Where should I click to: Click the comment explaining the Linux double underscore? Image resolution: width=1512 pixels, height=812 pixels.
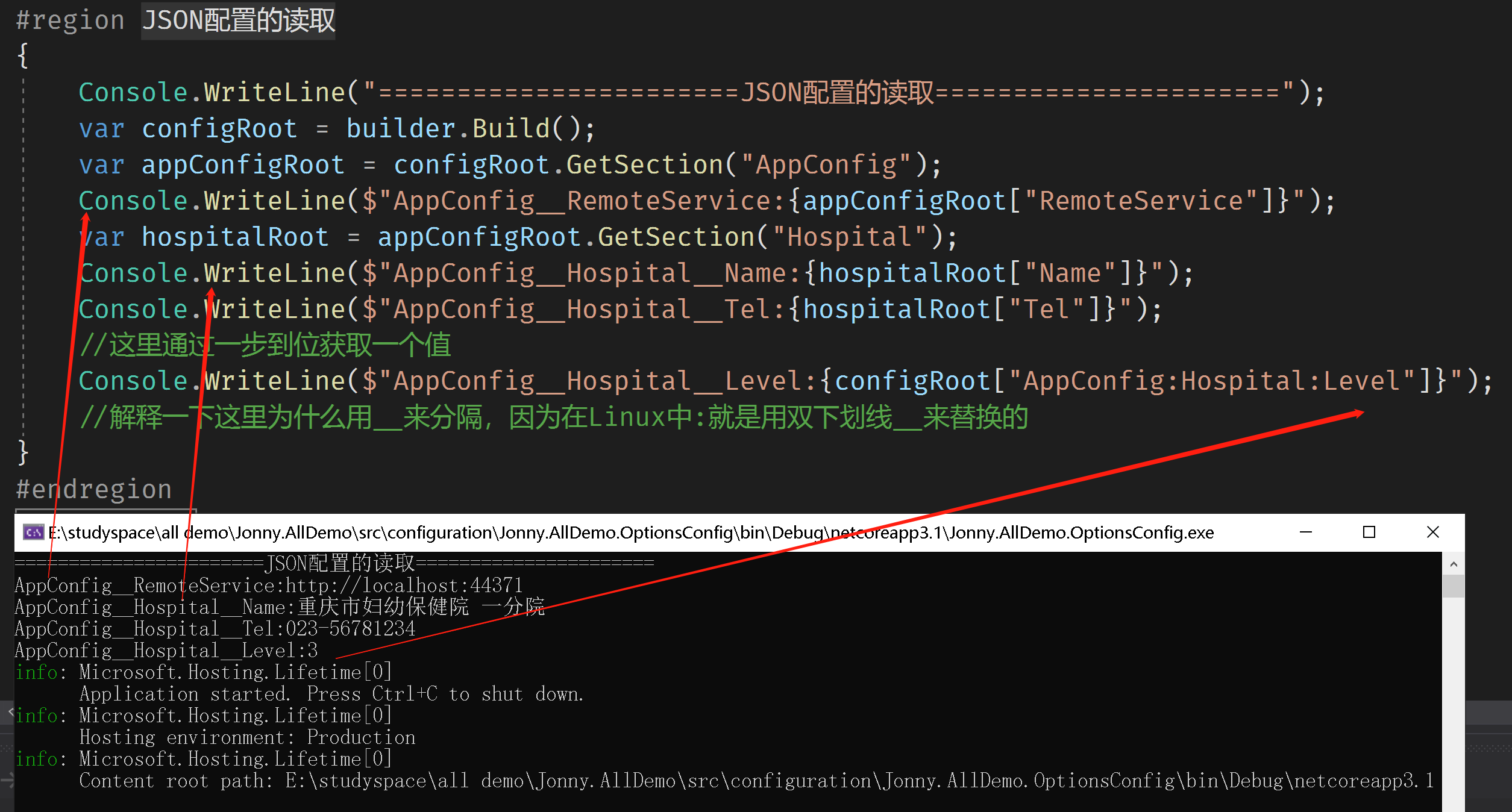point(553,417)
